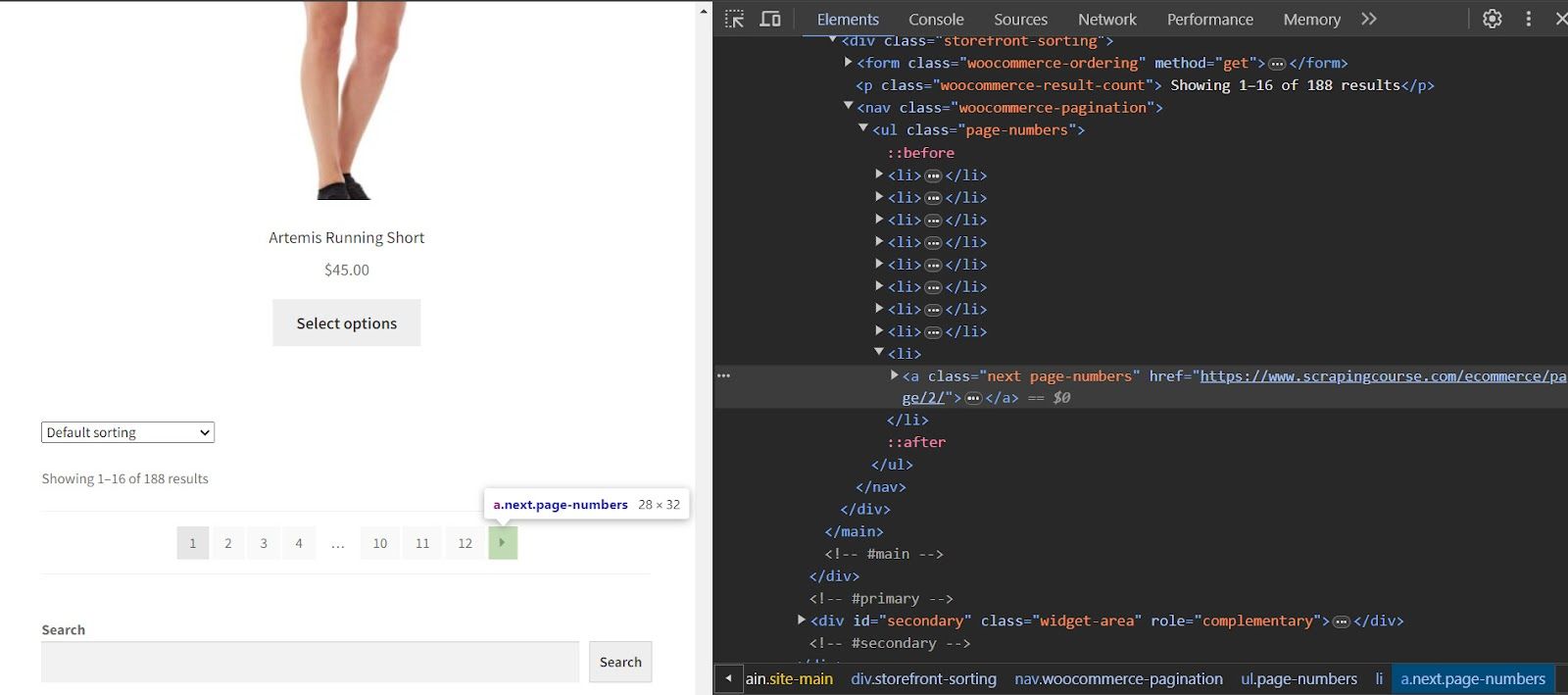Activate the inspect element picker icon

734,19
